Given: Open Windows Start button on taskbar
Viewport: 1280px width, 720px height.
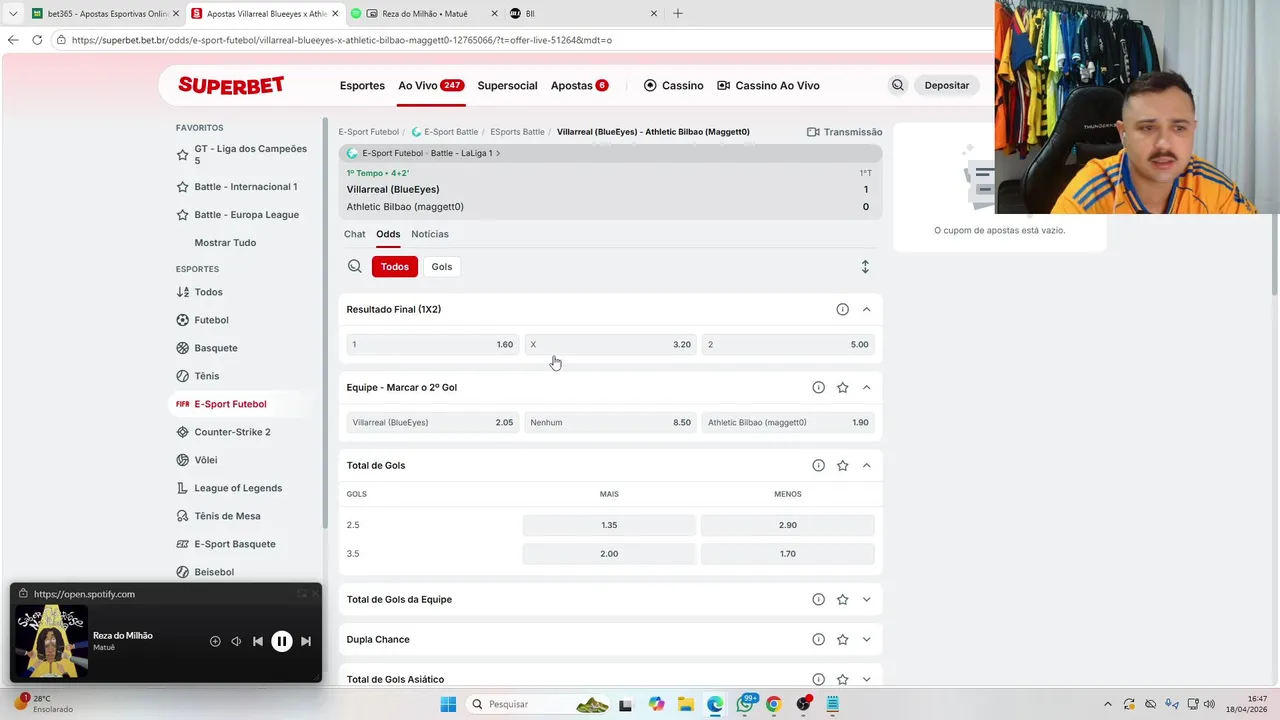Looking at the screenshot, I should [x=448, y=704].
